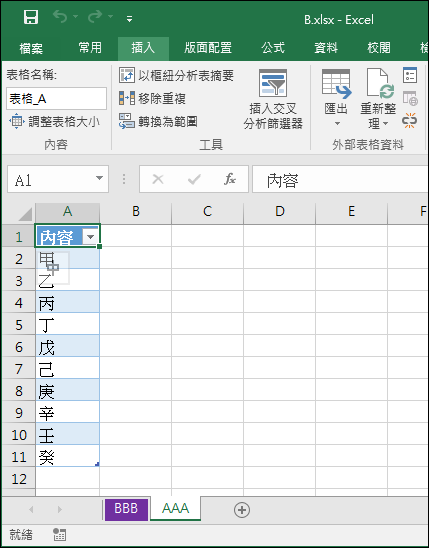Switch to the BBB sheet tab
Viewport: 429px width, 548px height.
pyautogui.click(x=126, y=509)
